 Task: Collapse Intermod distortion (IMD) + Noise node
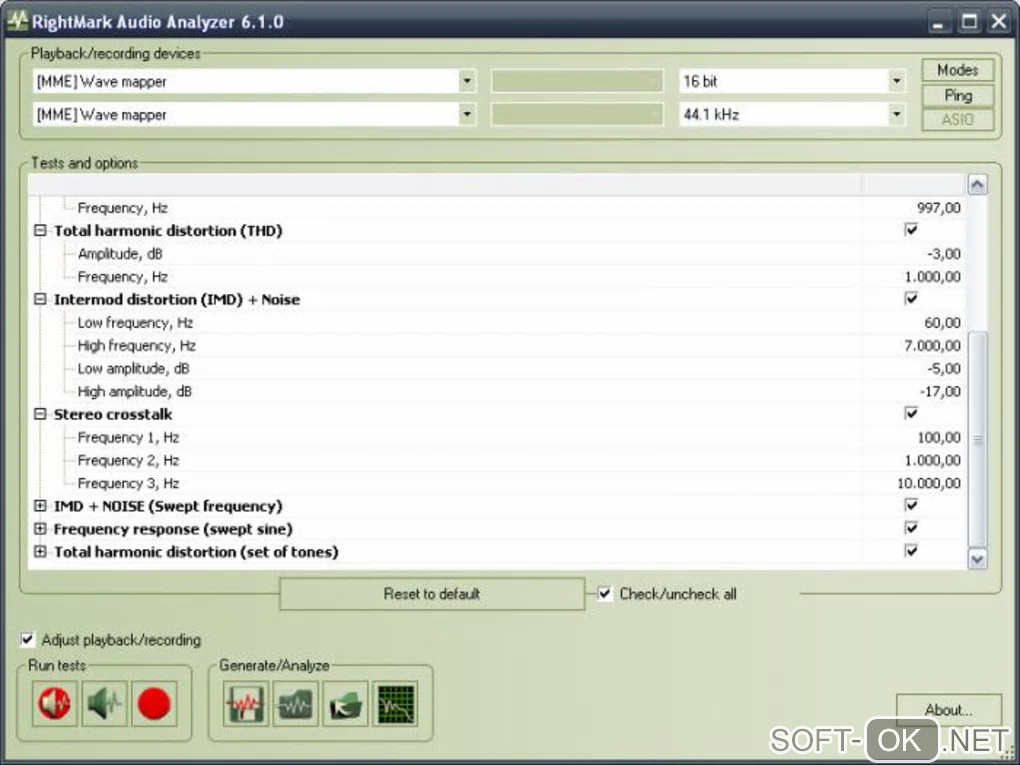pyautogui.click(x=40, y=299)
